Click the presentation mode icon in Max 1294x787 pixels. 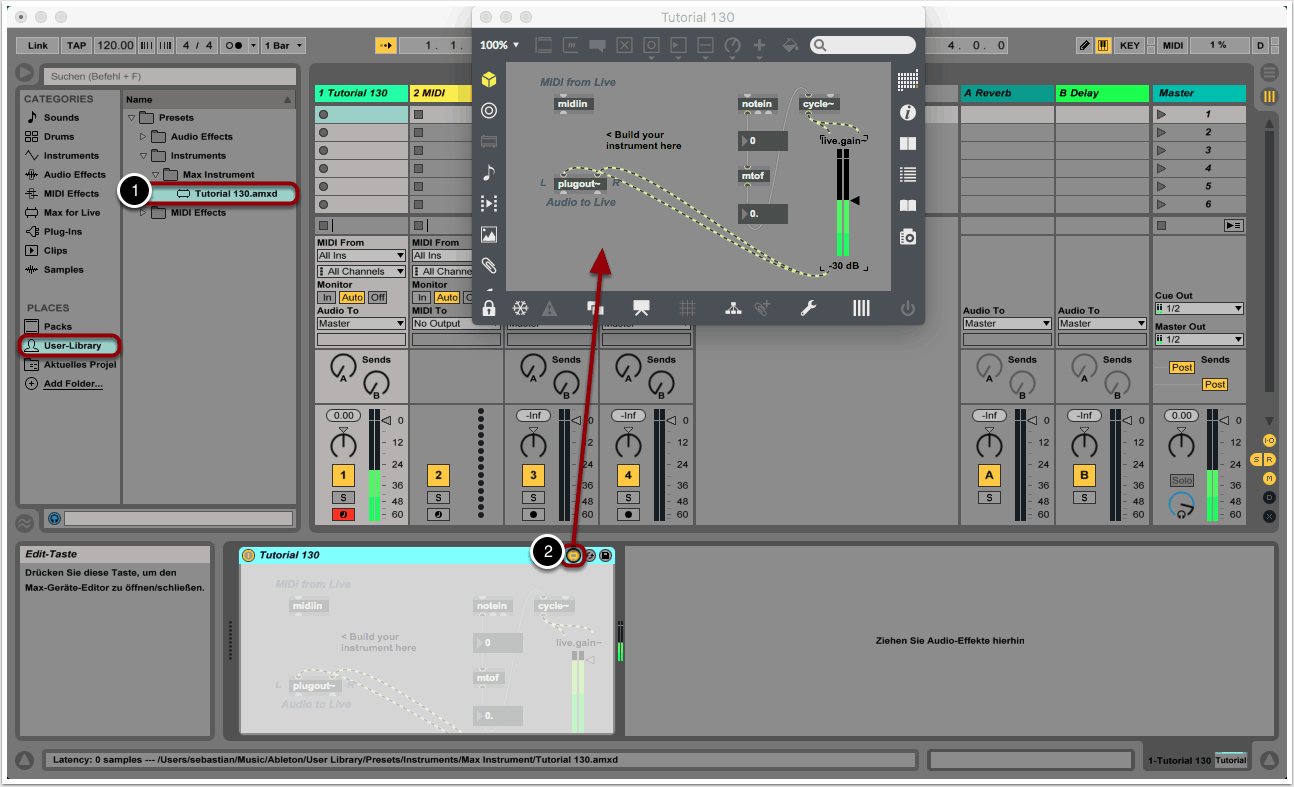tap(641, 308)
